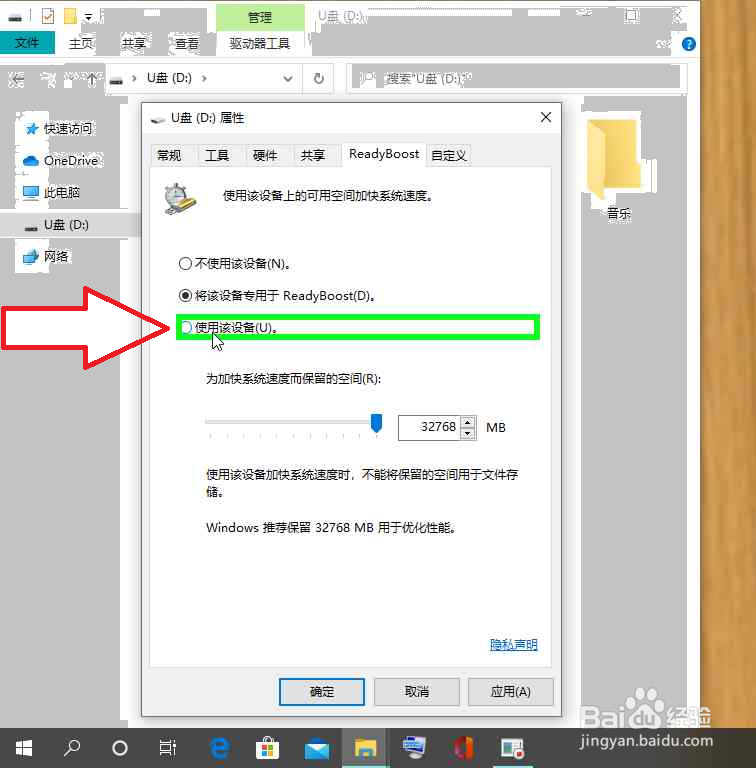The width and height of the screenshot is (756, 768).
Task: Click the 管理 contextual tab
Action: click(x=260, y=18)
